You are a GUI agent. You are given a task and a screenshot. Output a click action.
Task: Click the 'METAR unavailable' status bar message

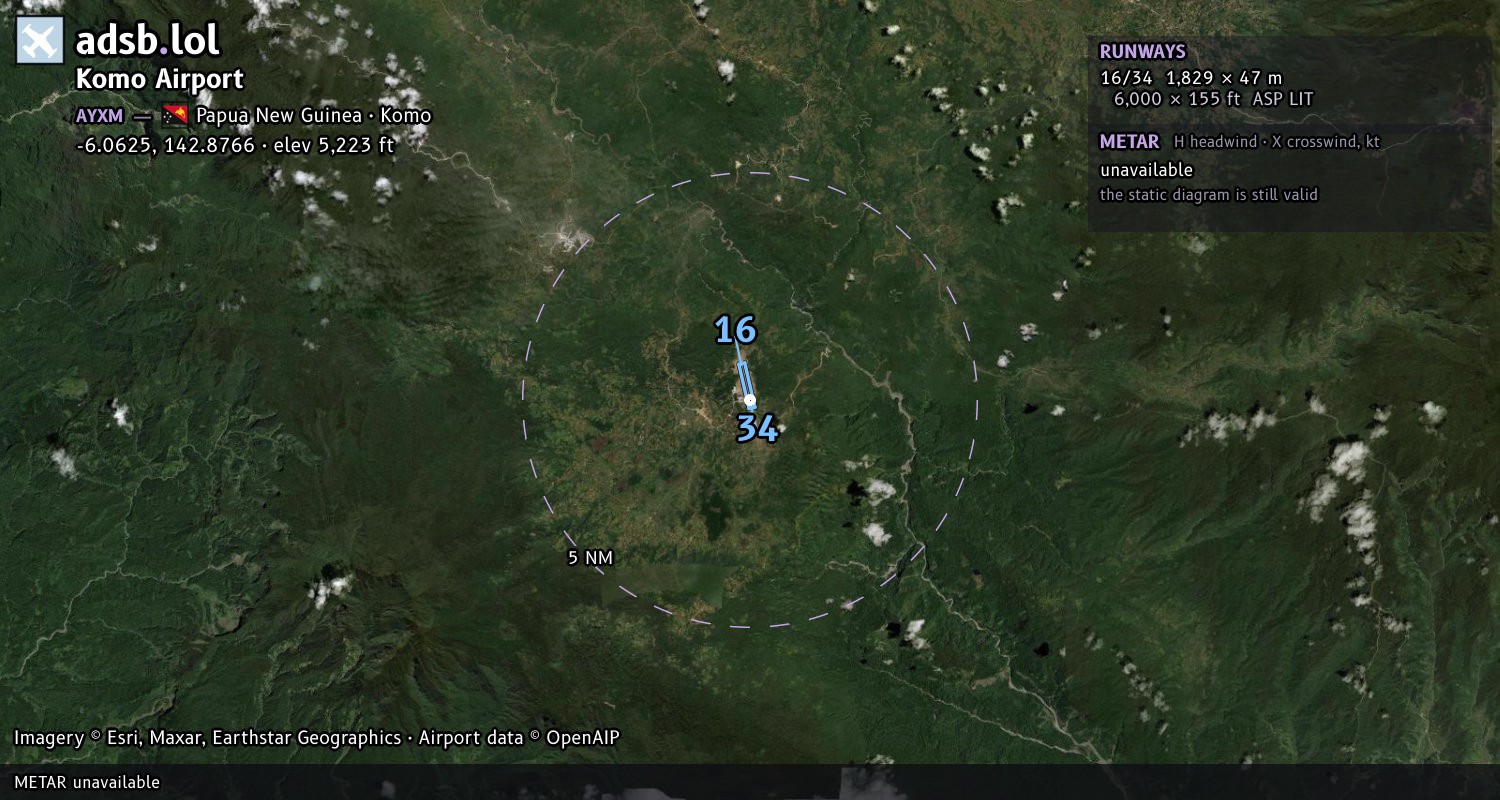click(87, 782)
